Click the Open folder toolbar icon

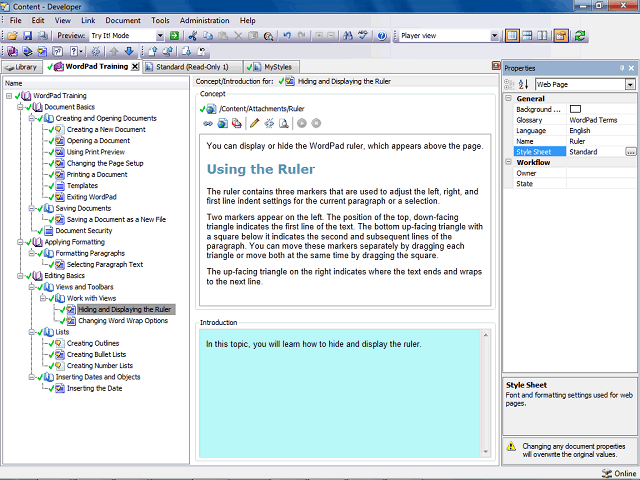click(x=12, y=36)
